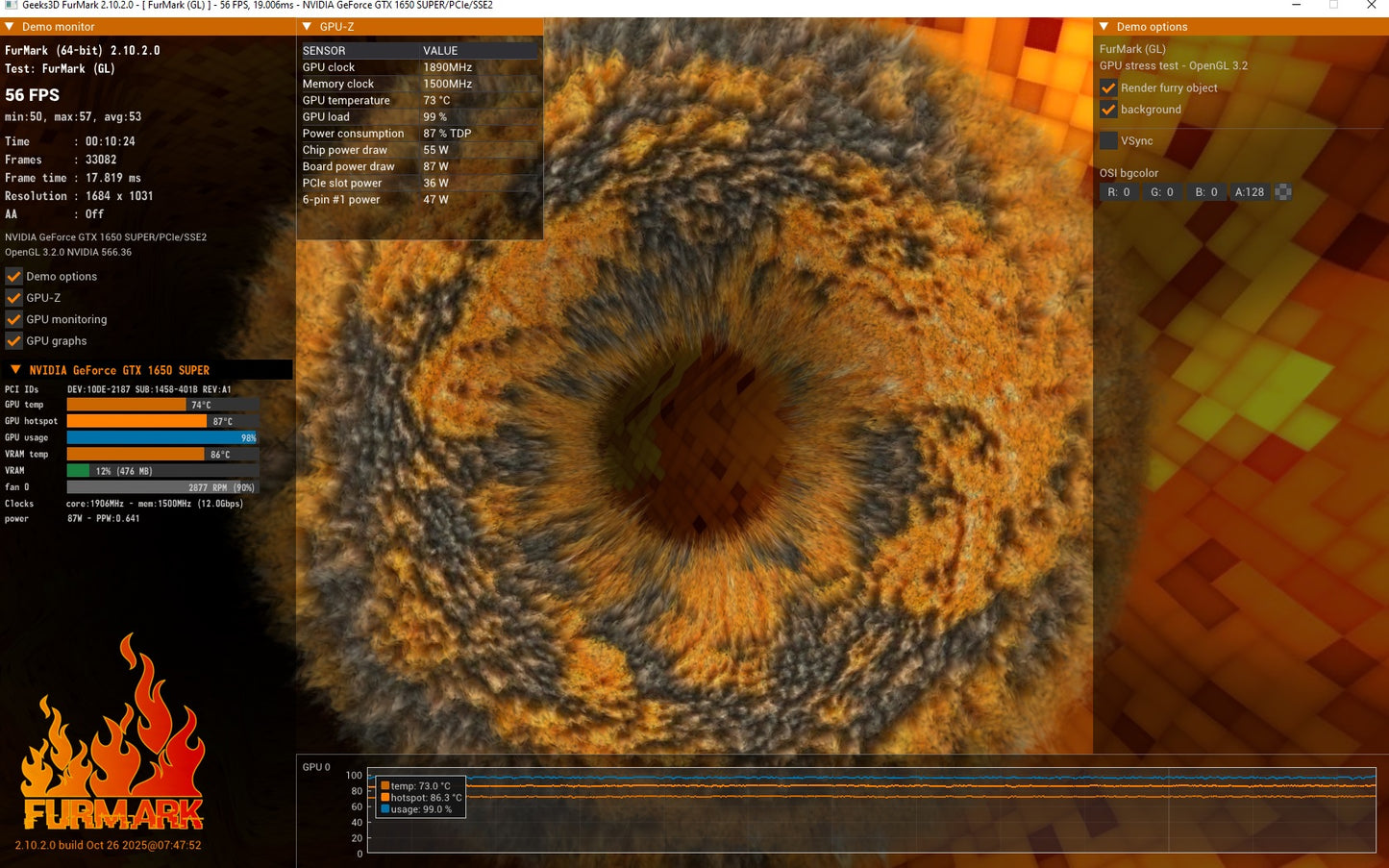
Task: Click the usage legend color square
Action: pos(385,809)
